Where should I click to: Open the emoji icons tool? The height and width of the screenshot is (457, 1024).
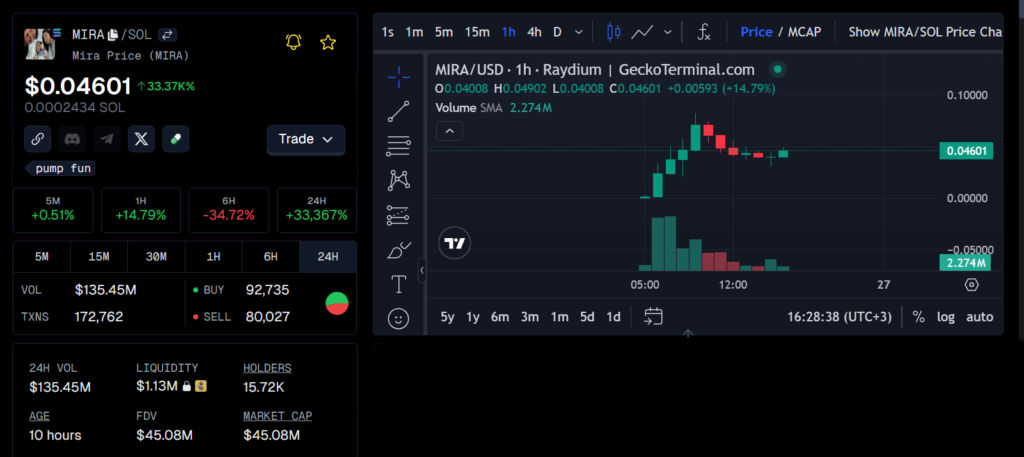tap(398, 319)
